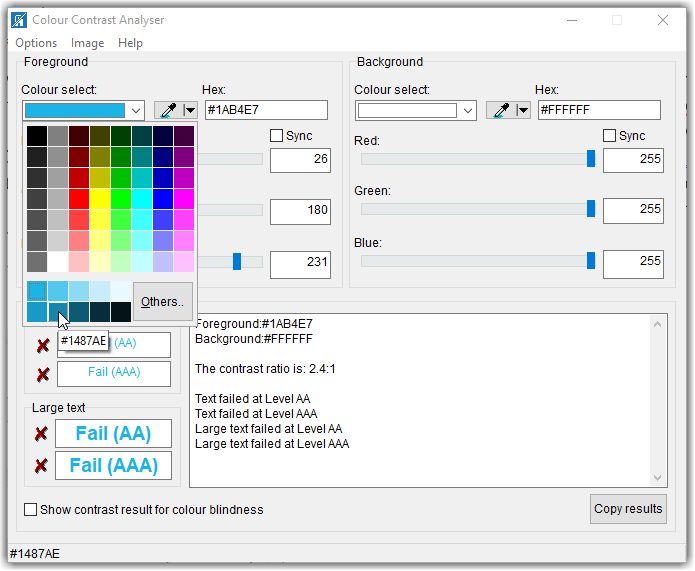
Task: Enable the Foreground Sync checkbox
Action: coord(277,136)
